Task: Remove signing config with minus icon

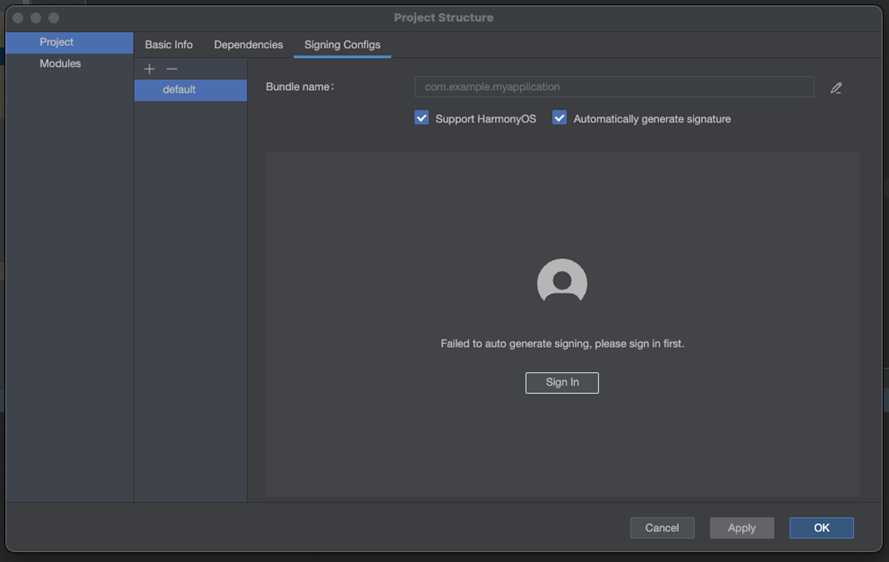Action: [x=172, y=69]
